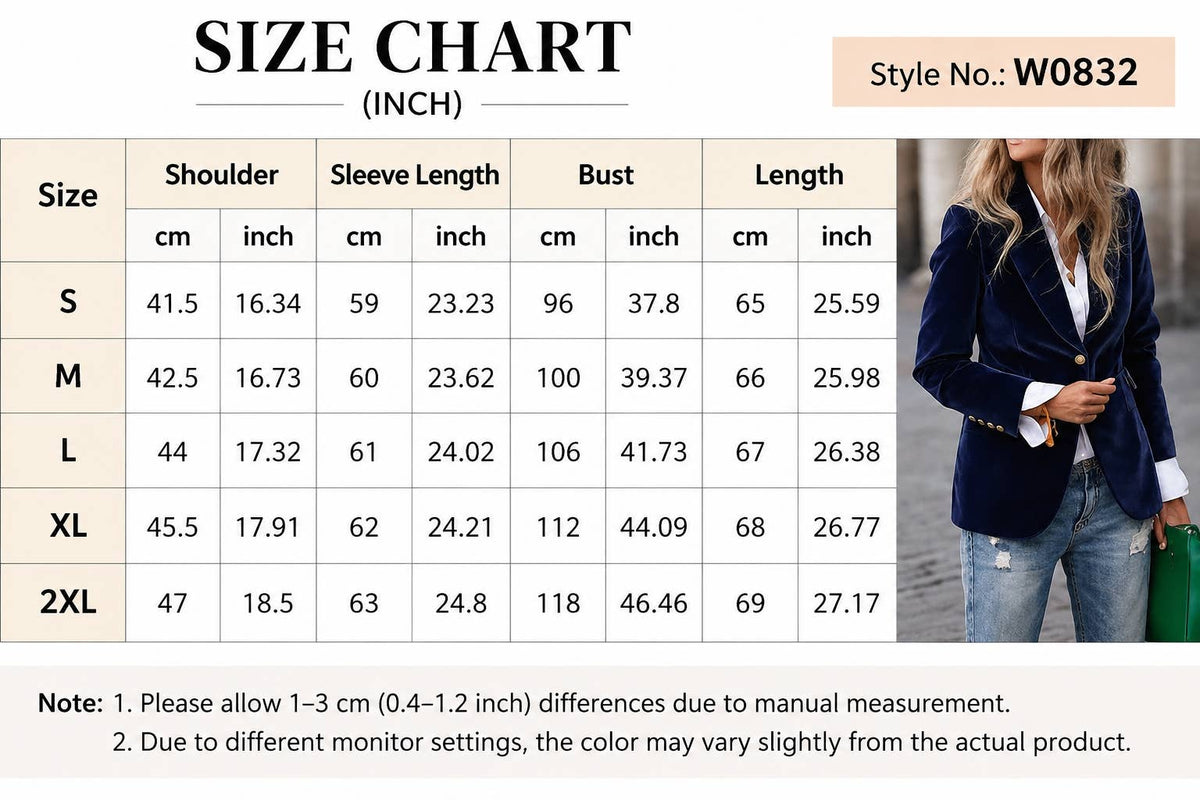The width and height of the screenshot is (1200, 800).
Task: Select the XL size row label
Action: pyautogui.click(x=67, y=526)
